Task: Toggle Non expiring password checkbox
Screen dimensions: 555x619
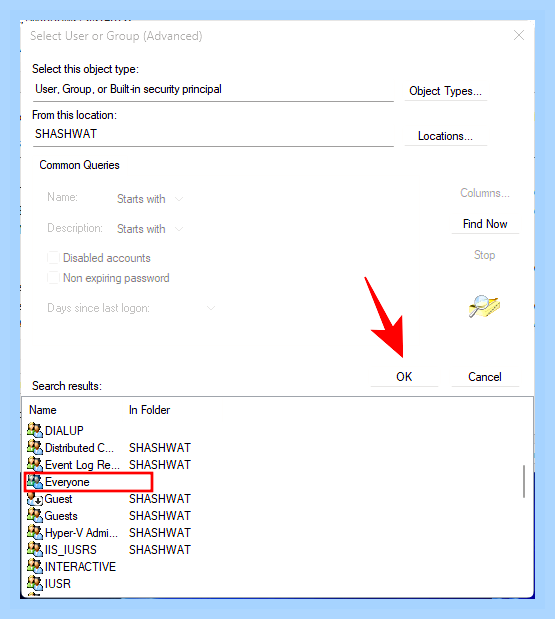Action: pyautogui.click(x=53, y=278)
